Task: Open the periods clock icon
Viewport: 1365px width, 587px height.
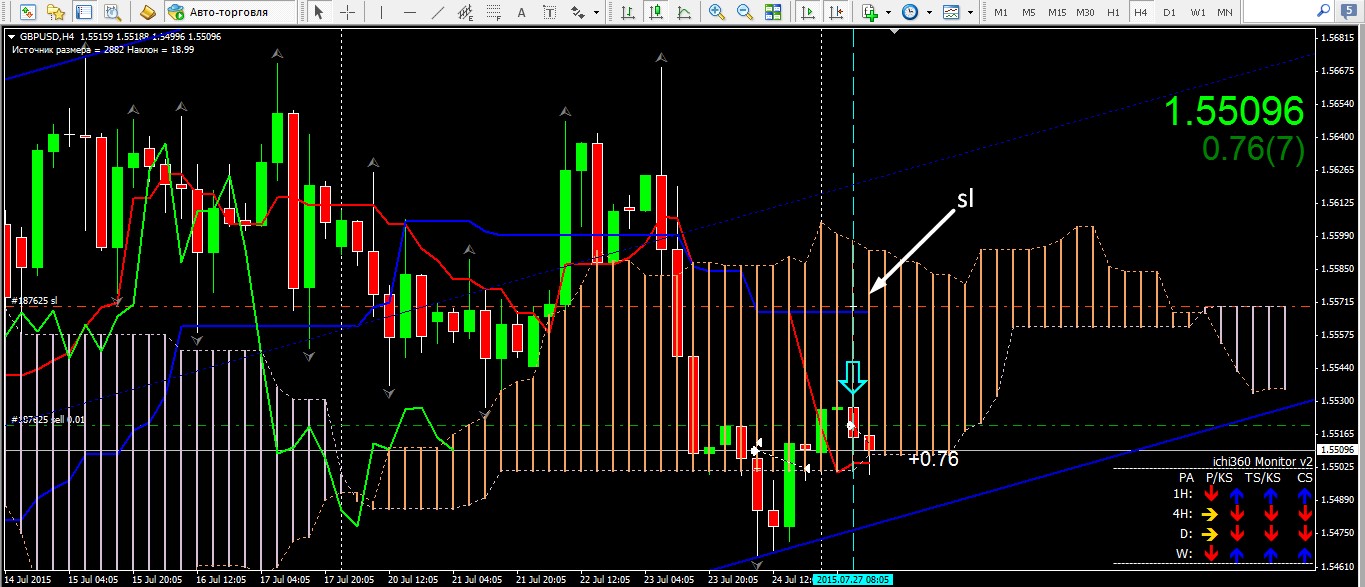Action: [910, 12]
